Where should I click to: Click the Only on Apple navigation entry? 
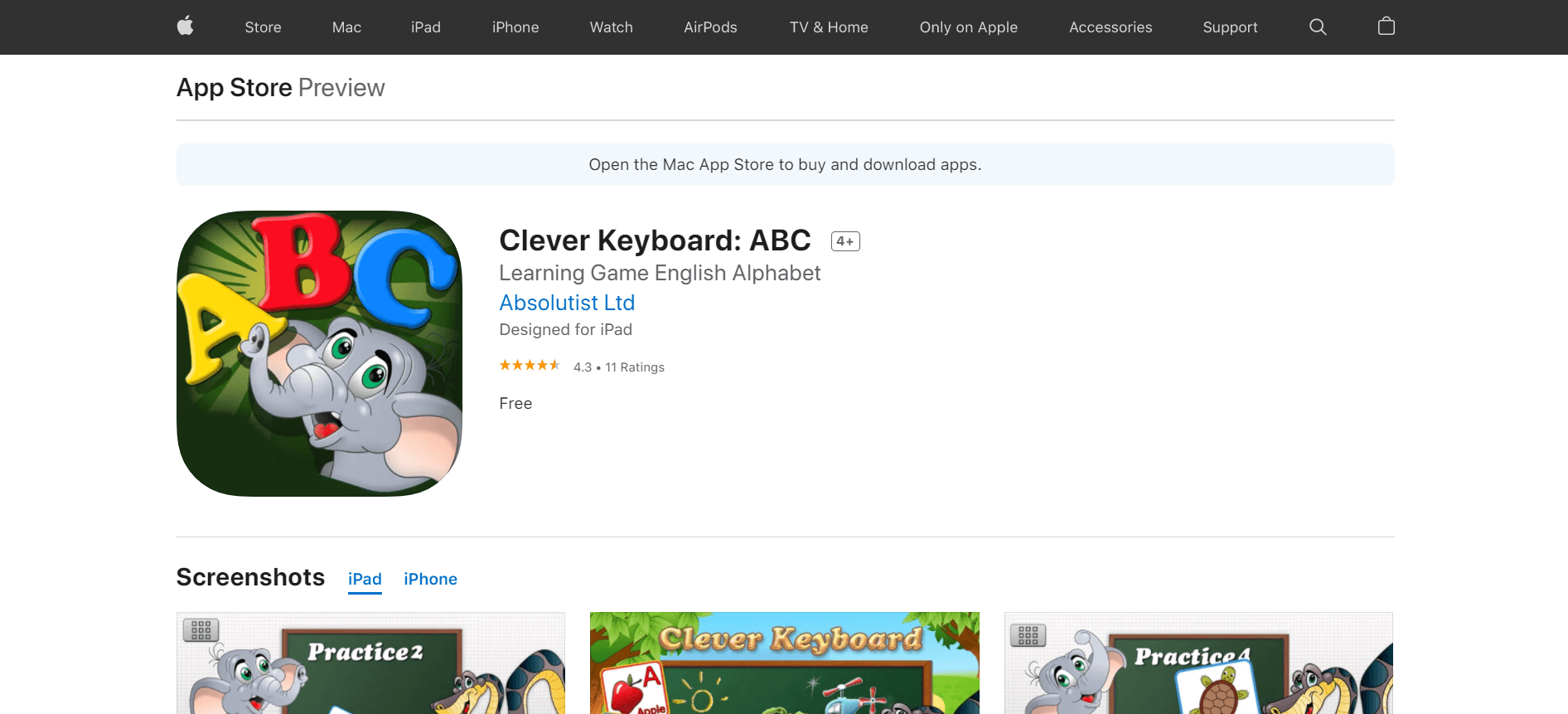coord(968,27)
